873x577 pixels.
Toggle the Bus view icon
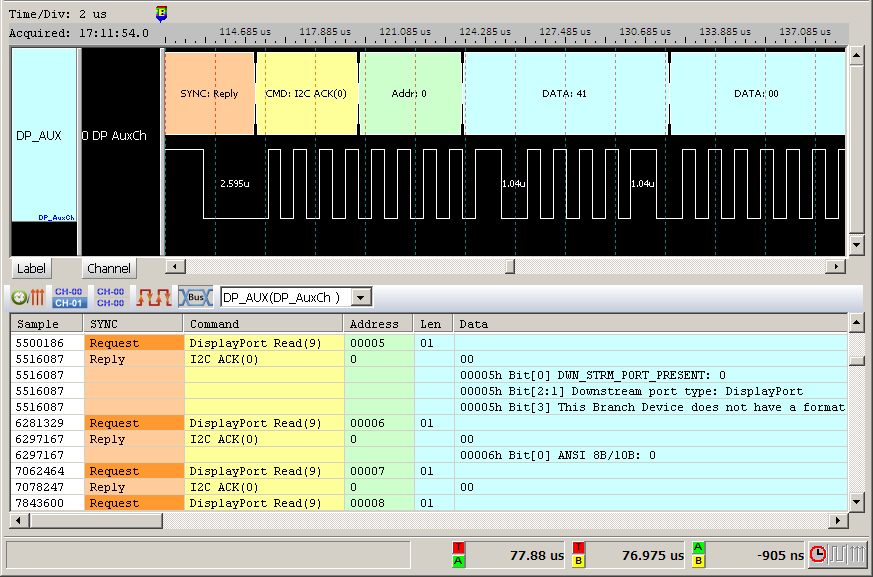point(195,297)
